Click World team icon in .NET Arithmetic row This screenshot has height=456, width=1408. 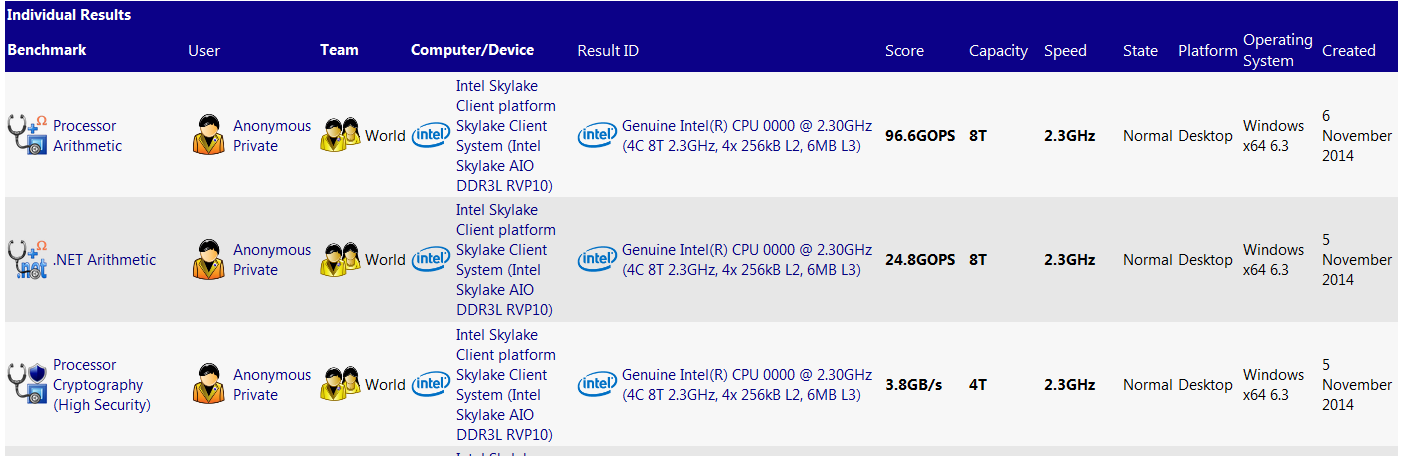(x=340, y=260)
